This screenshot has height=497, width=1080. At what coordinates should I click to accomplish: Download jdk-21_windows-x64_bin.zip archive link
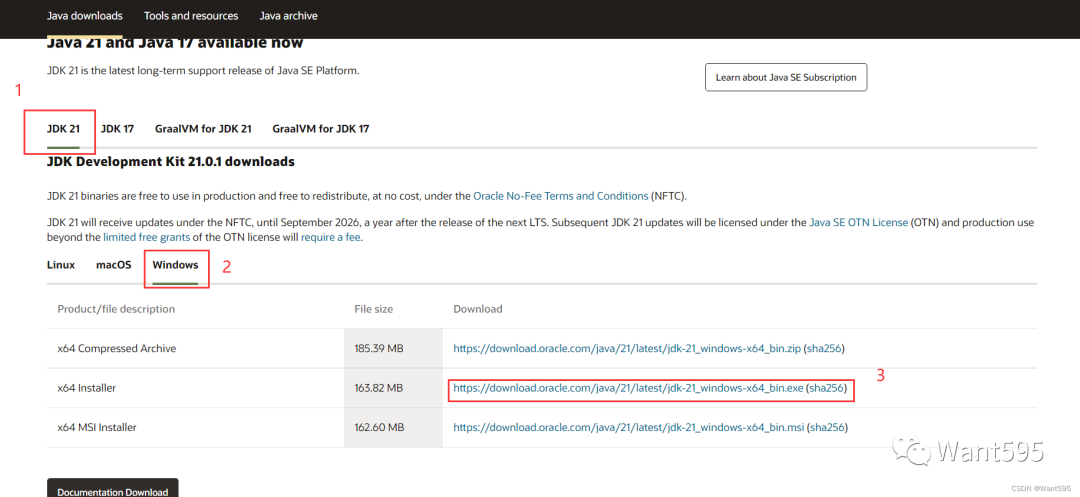click(627, 349)
